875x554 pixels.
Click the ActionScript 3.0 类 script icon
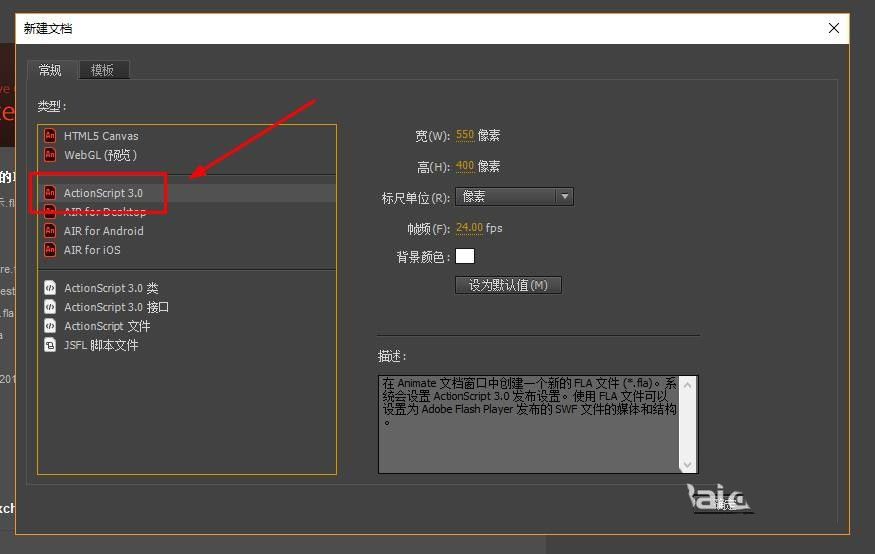tap(50, 288)
